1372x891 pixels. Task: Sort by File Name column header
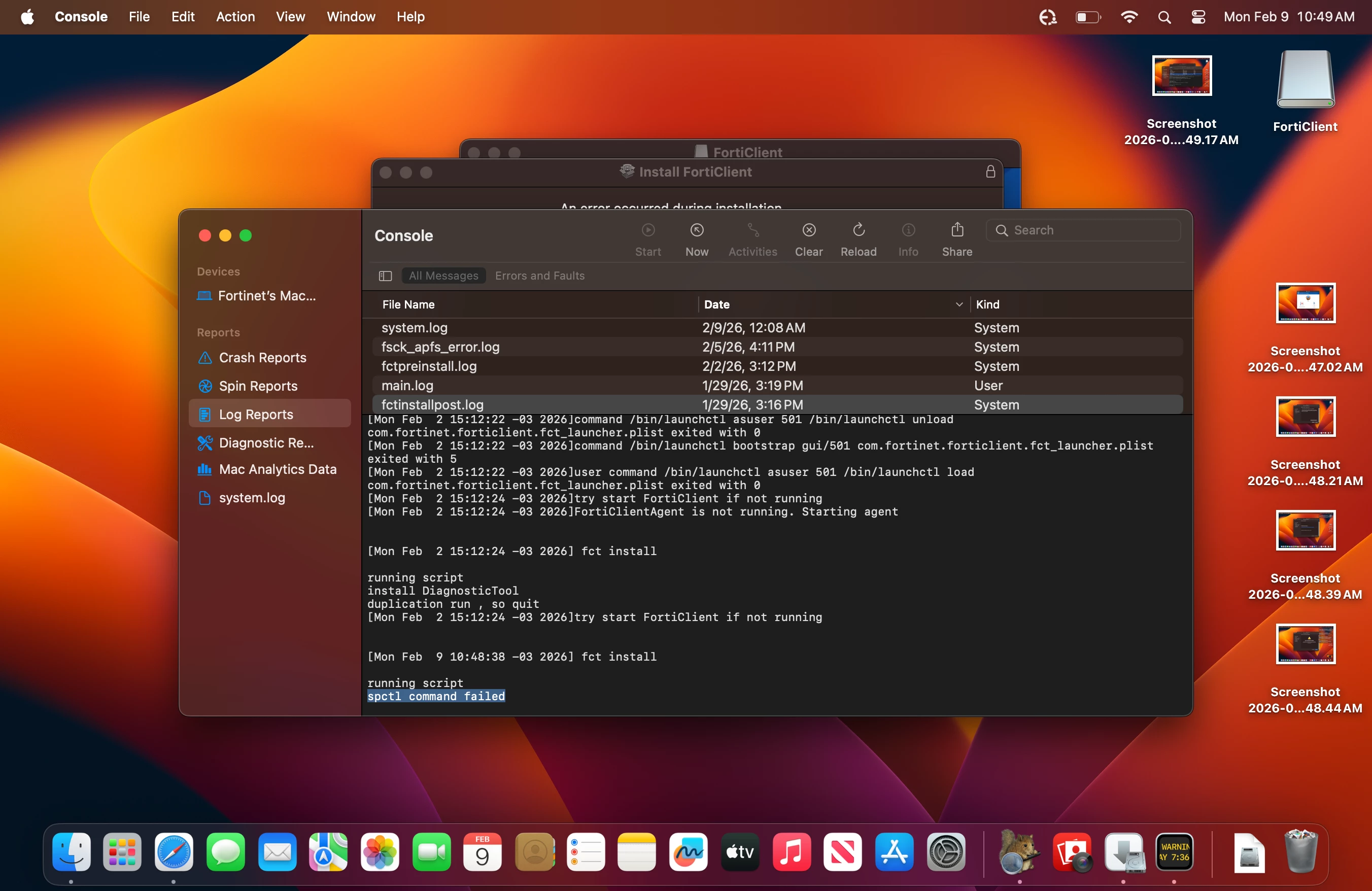[408, 305]
